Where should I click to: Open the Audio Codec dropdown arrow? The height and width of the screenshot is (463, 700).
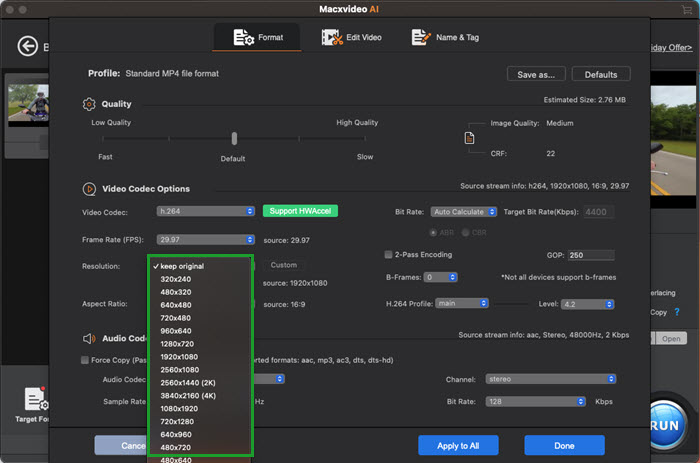(279, 379)
